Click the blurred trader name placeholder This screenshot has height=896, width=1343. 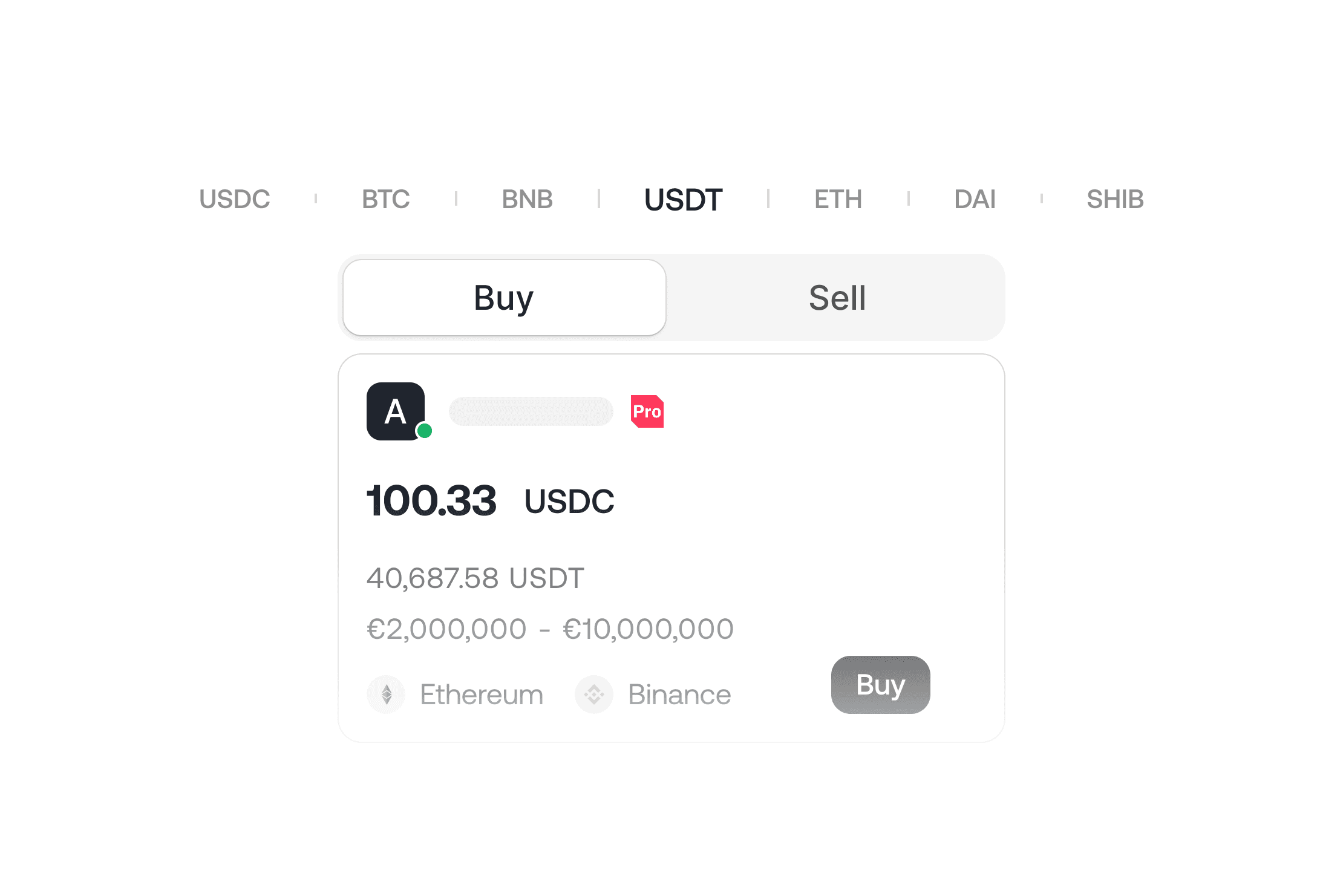(531, 411)
